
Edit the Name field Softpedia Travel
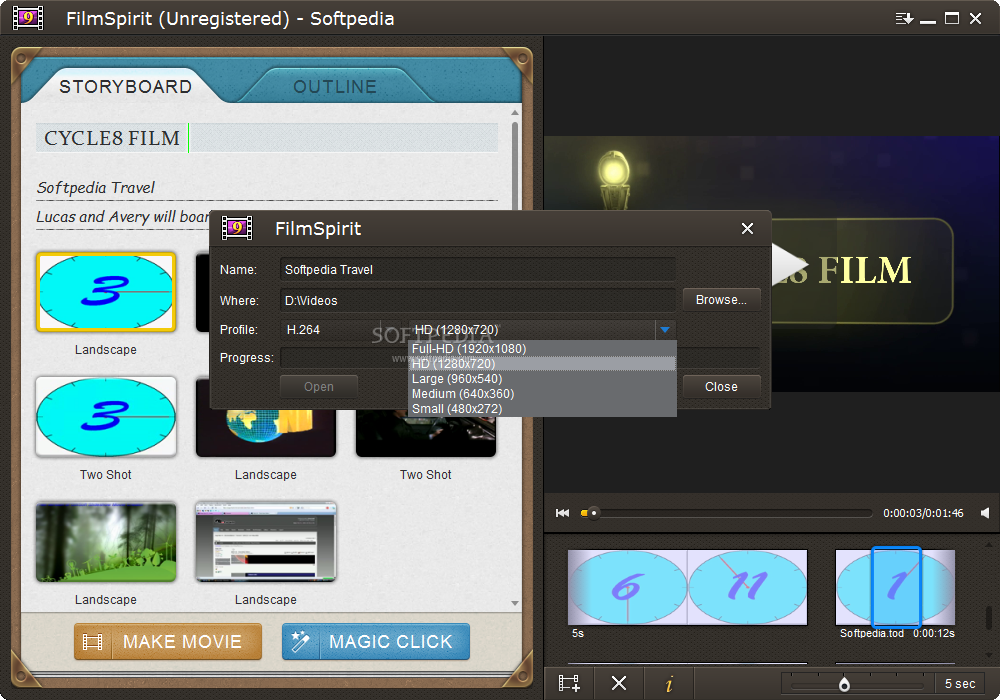(477, 270)
